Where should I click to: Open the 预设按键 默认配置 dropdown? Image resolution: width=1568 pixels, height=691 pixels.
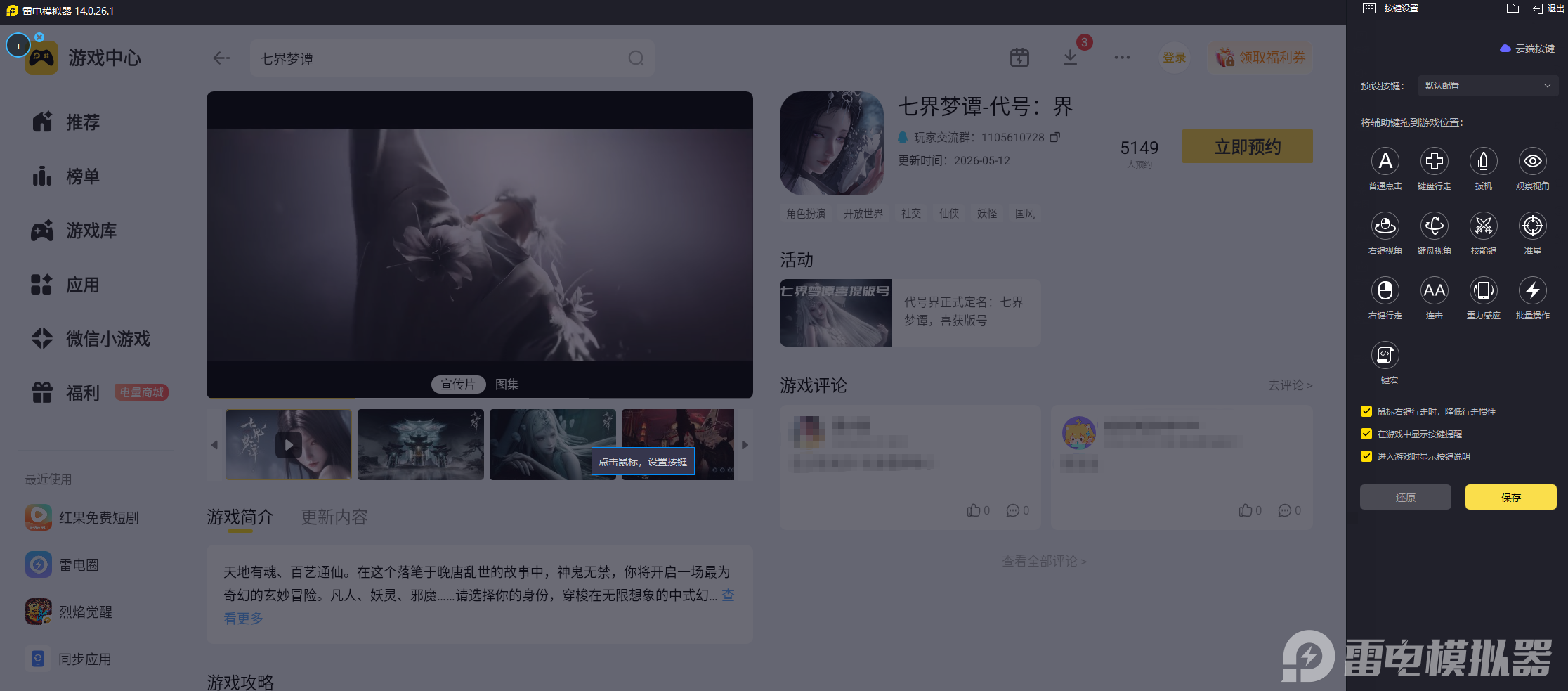pos(1488,86)
